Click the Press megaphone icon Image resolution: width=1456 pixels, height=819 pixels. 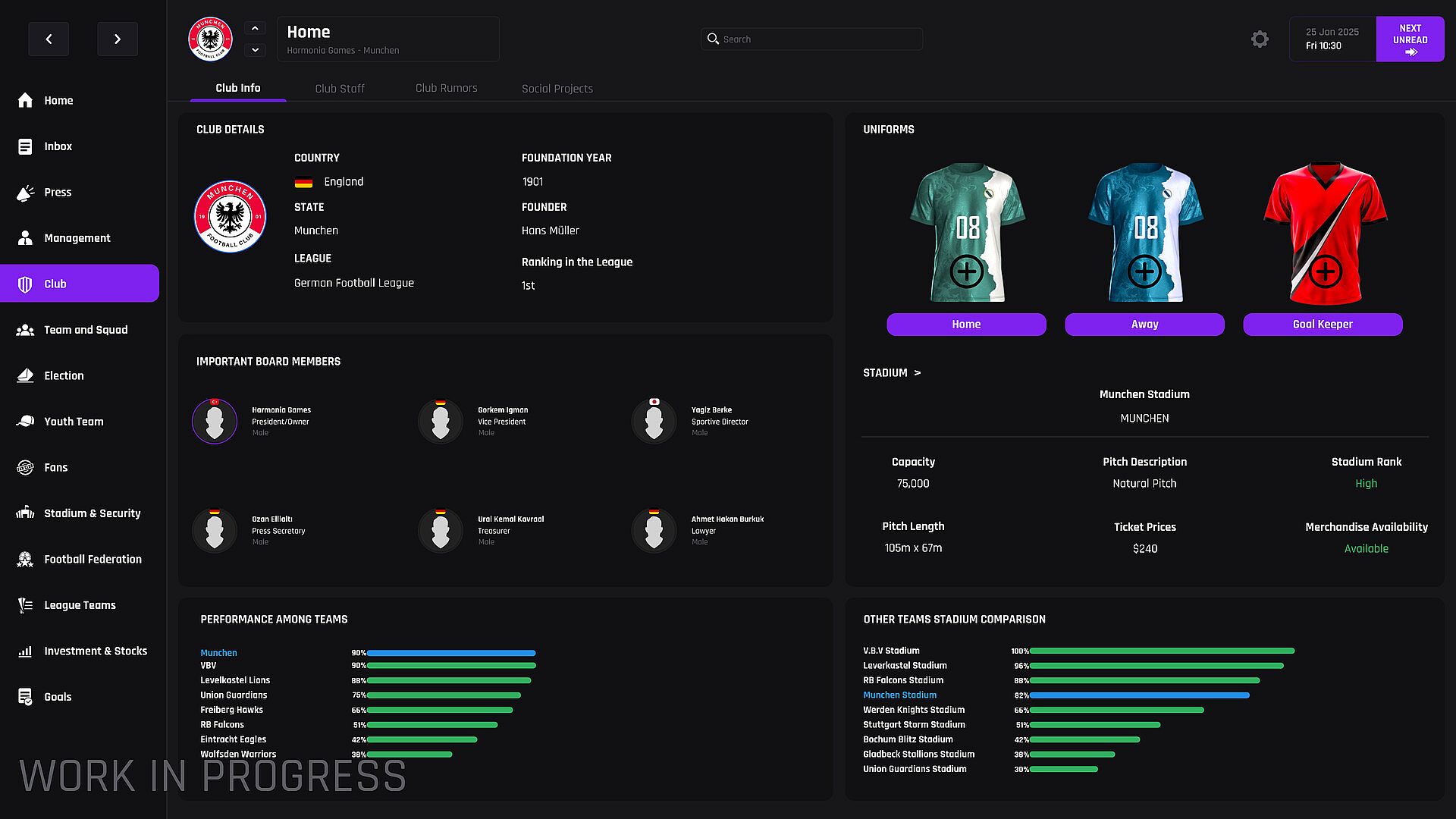(25, 193)
